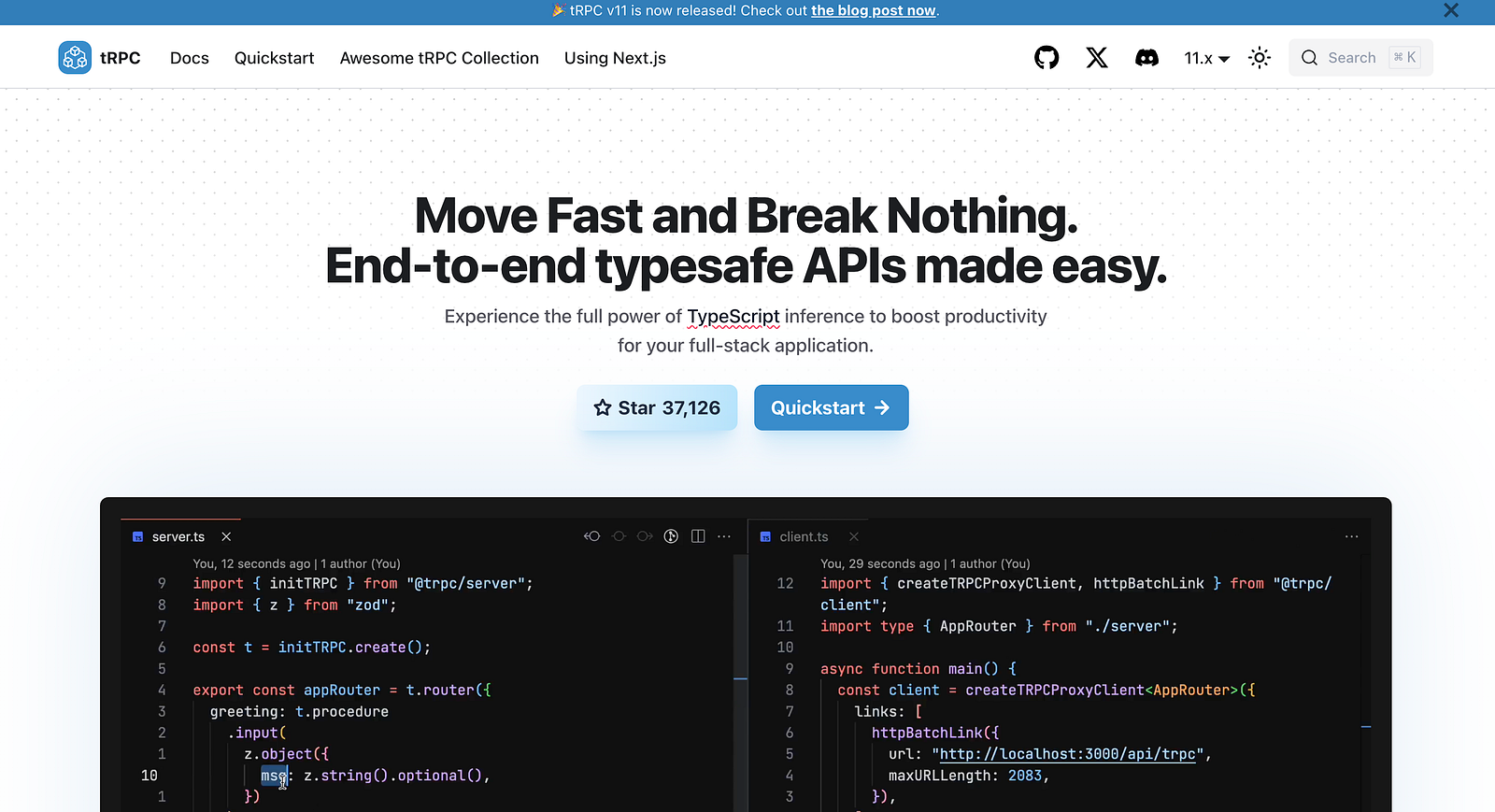Click the word TypeScript in subtitle
The width and height of the screenshot is (1495, 812).
(x=733, y=317)
